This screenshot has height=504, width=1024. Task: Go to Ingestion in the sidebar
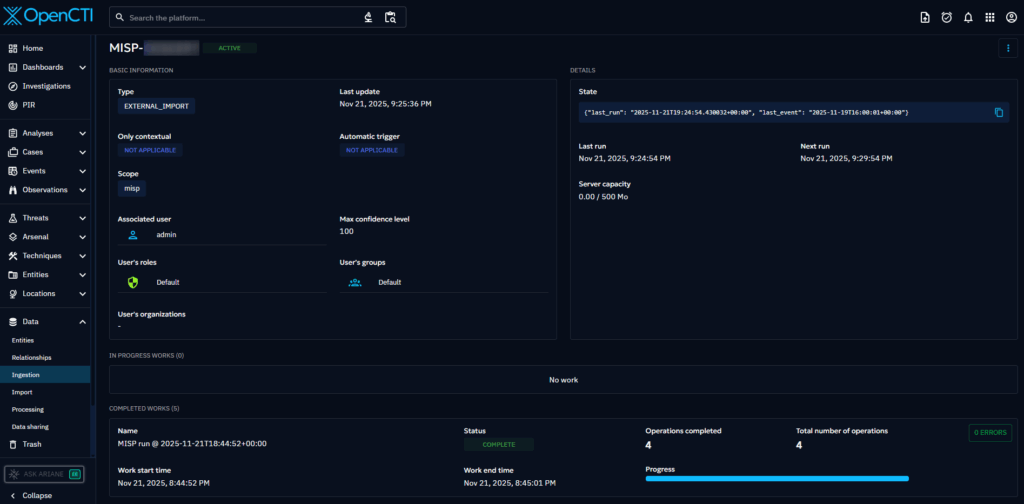point(26,374)
